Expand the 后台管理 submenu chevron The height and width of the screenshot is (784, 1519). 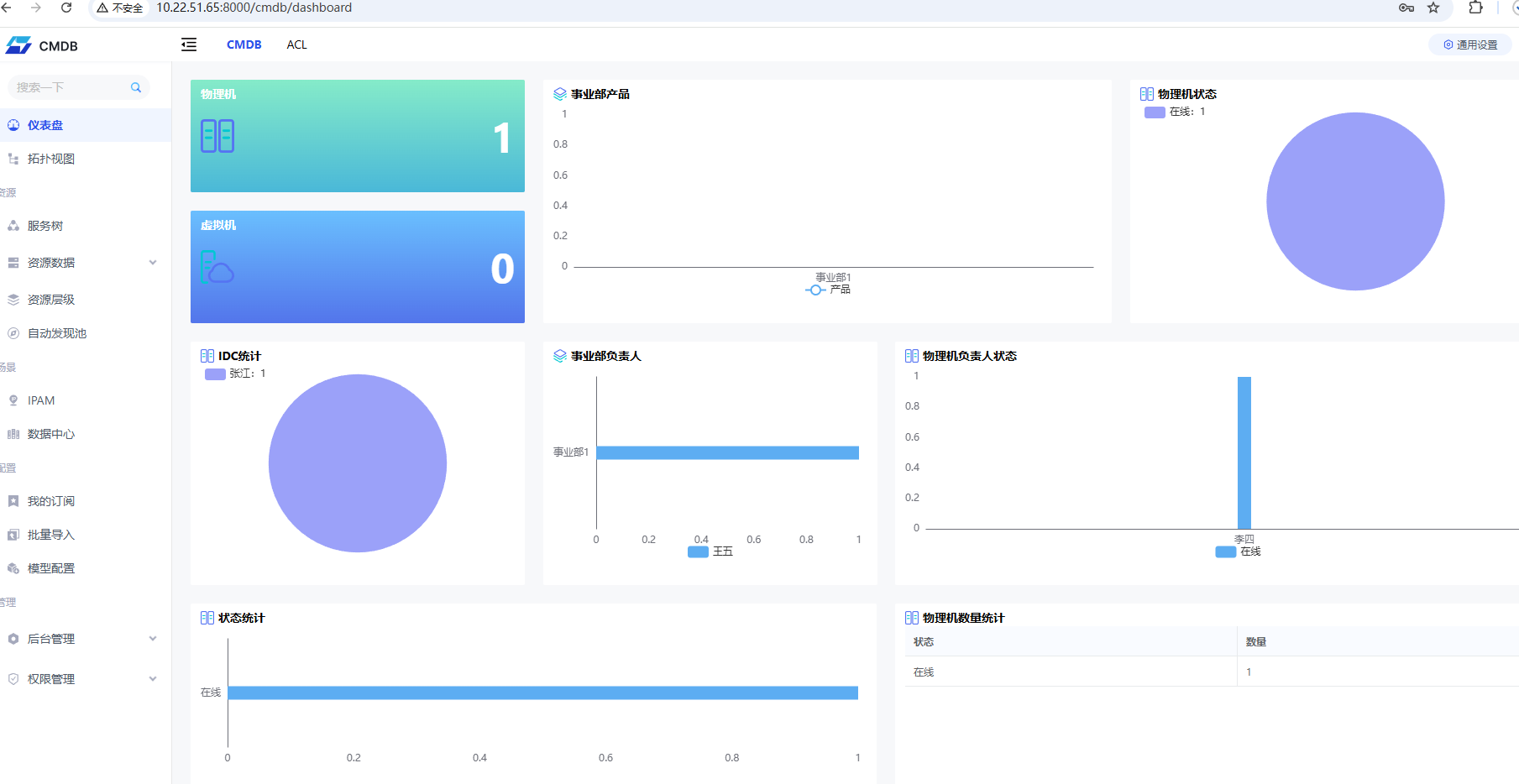[x=153, y=639]
